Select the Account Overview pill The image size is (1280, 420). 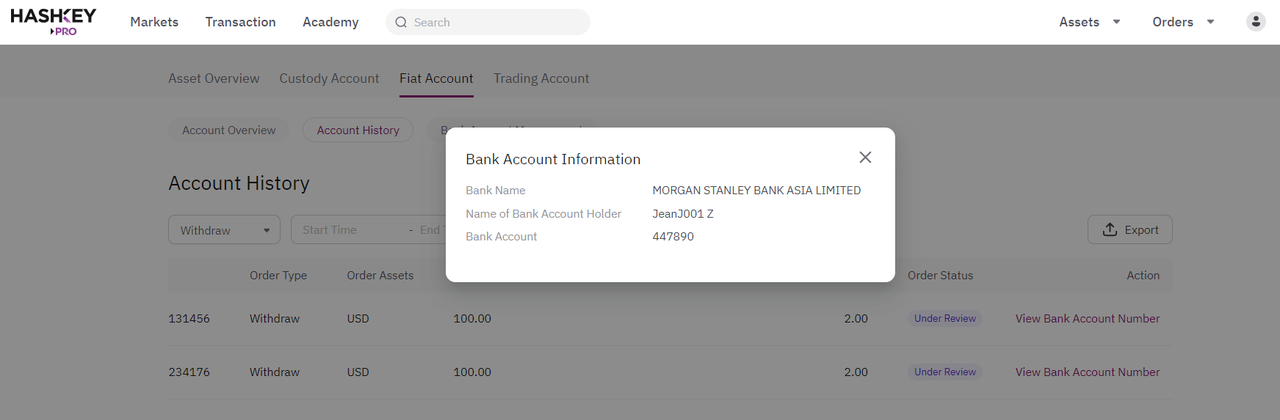[x=229, y=130]
